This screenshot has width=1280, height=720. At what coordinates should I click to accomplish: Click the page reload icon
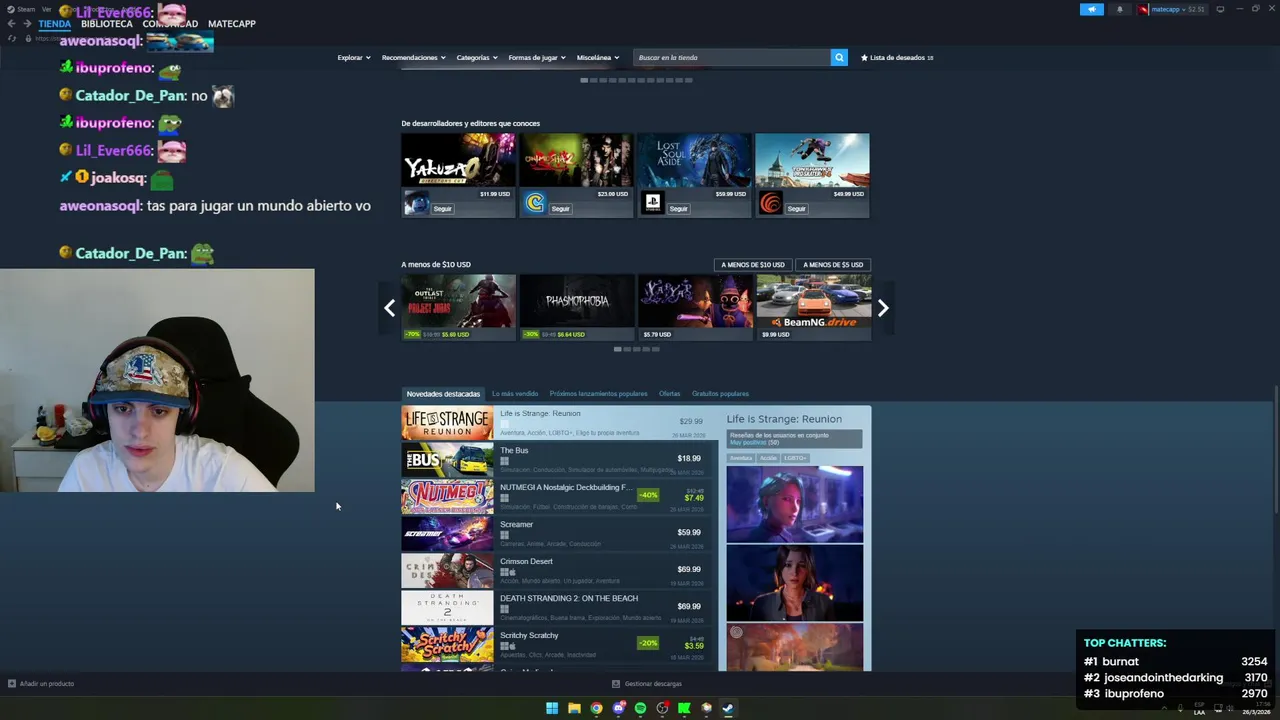12,38
